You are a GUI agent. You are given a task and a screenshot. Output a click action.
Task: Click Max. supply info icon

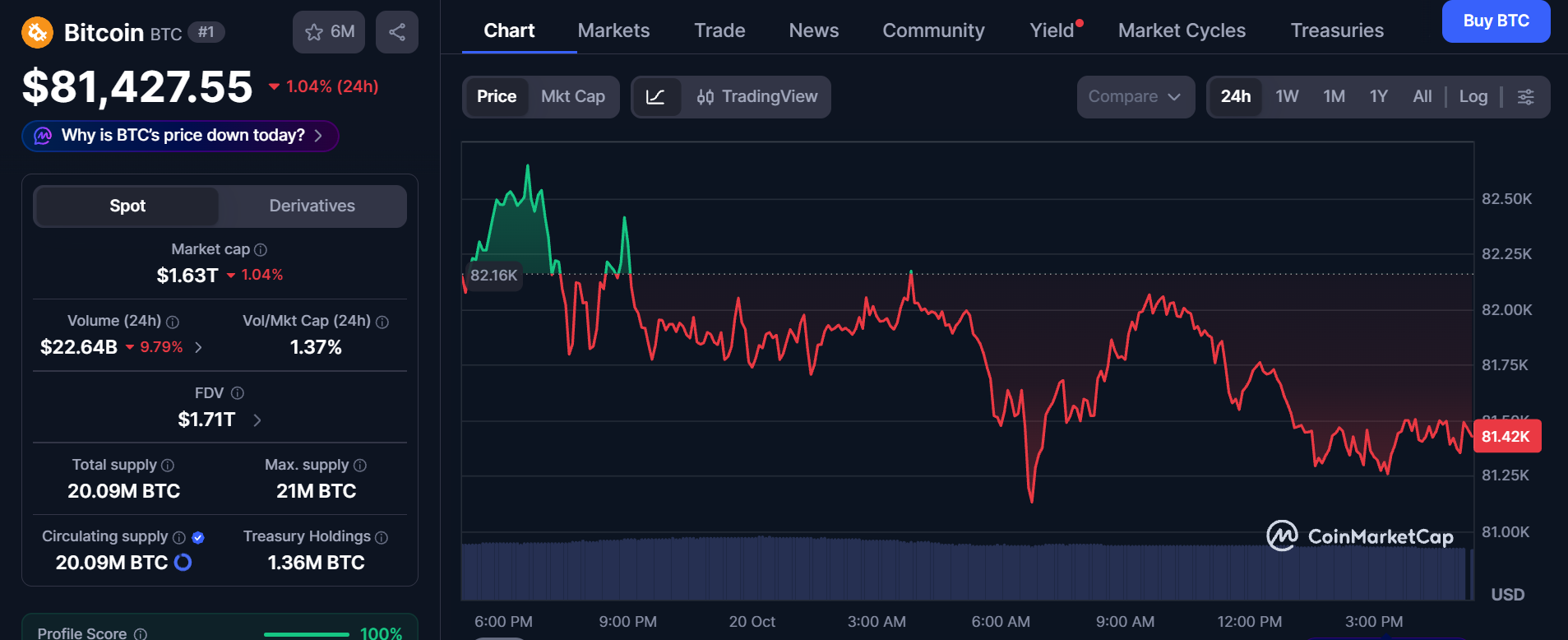pyautogui.click(x=360, y=465)
